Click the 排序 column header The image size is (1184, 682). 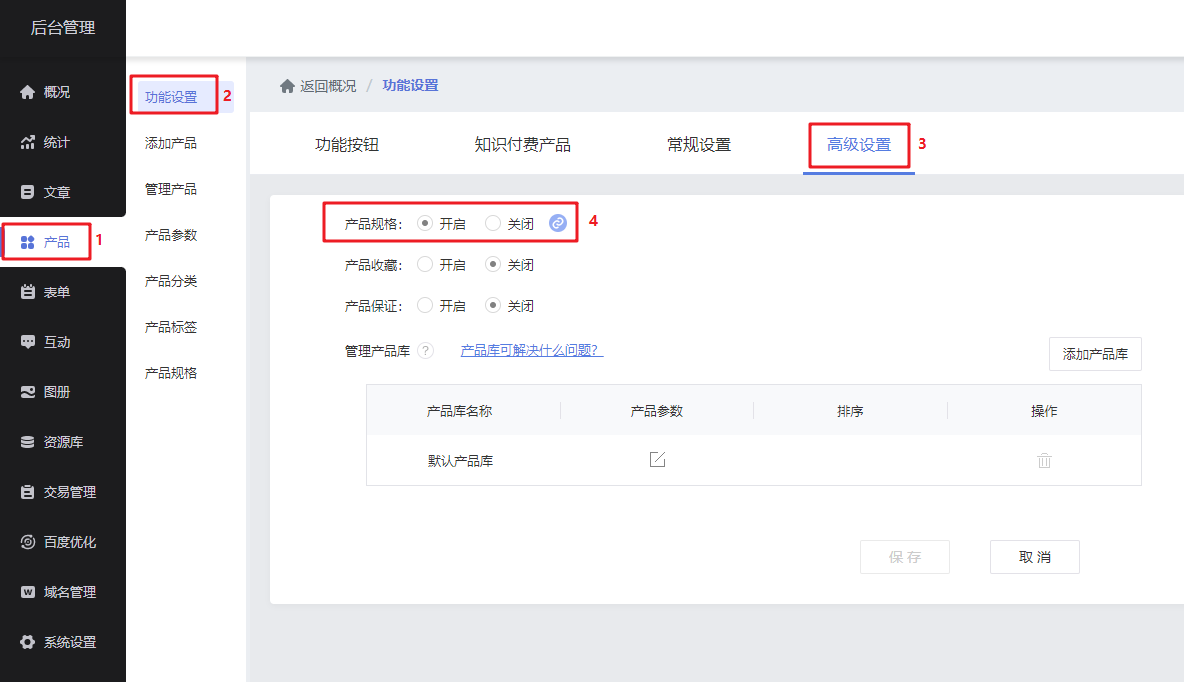tap(850, 411)
